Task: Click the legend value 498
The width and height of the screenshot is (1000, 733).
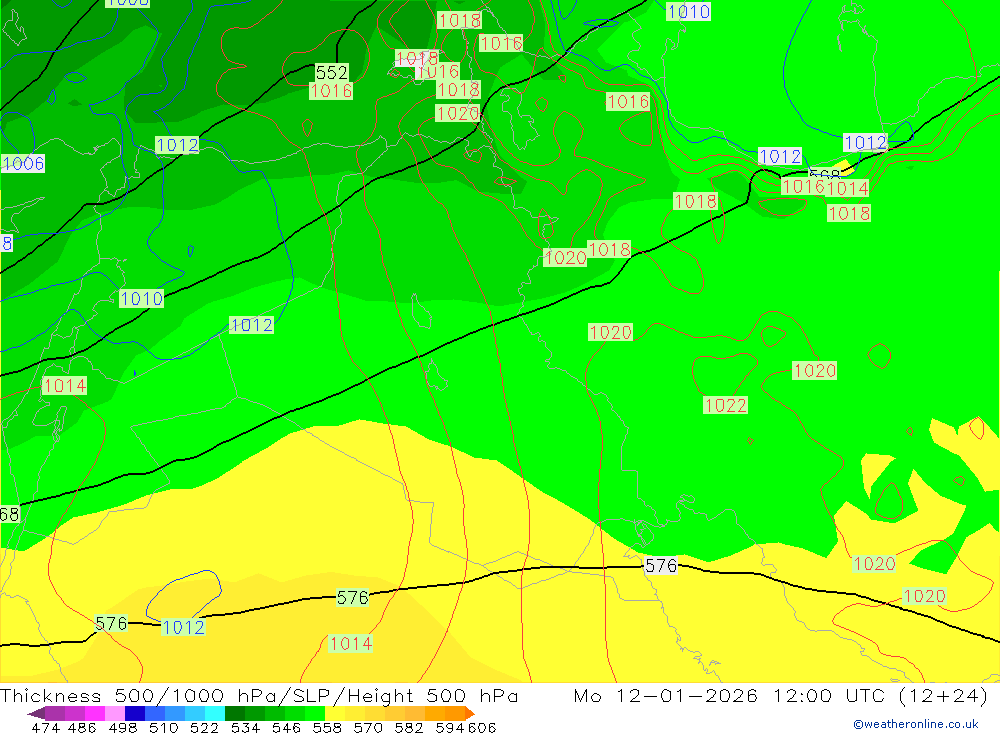Action: pos(122,727)
